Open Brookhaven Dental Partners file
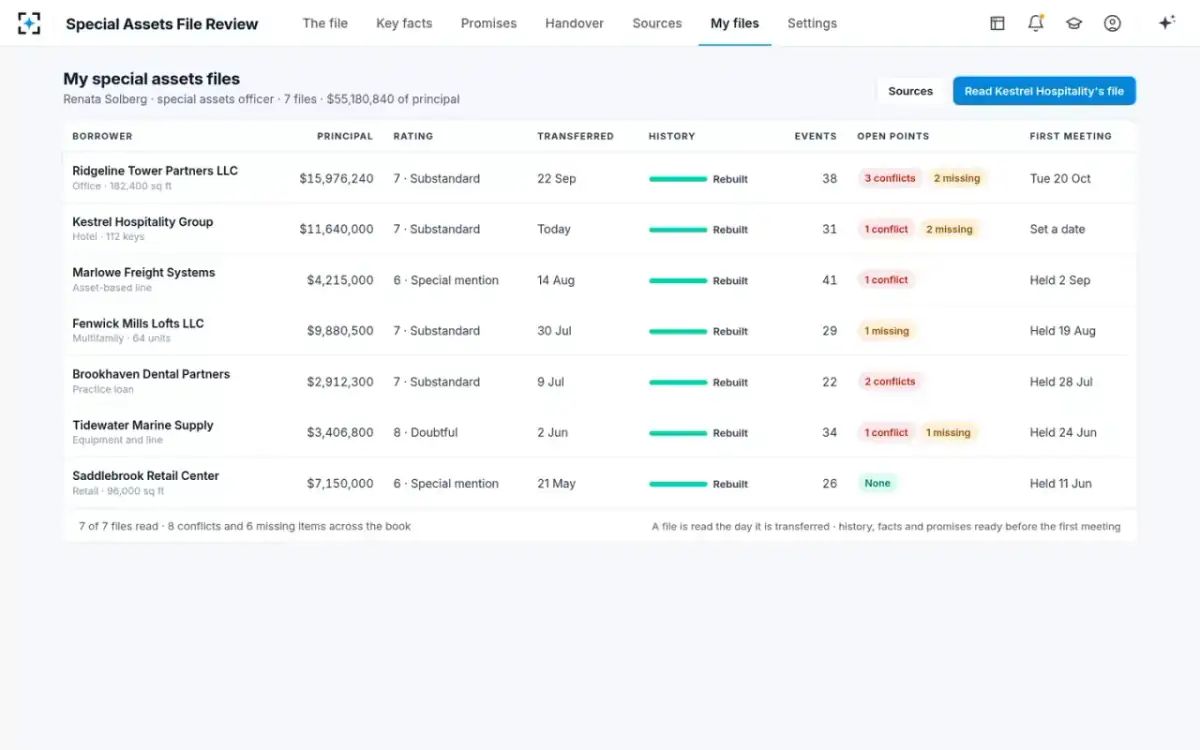Image resolution: width=1200 pixels, height=750 pixels. (x=151, y=374)
